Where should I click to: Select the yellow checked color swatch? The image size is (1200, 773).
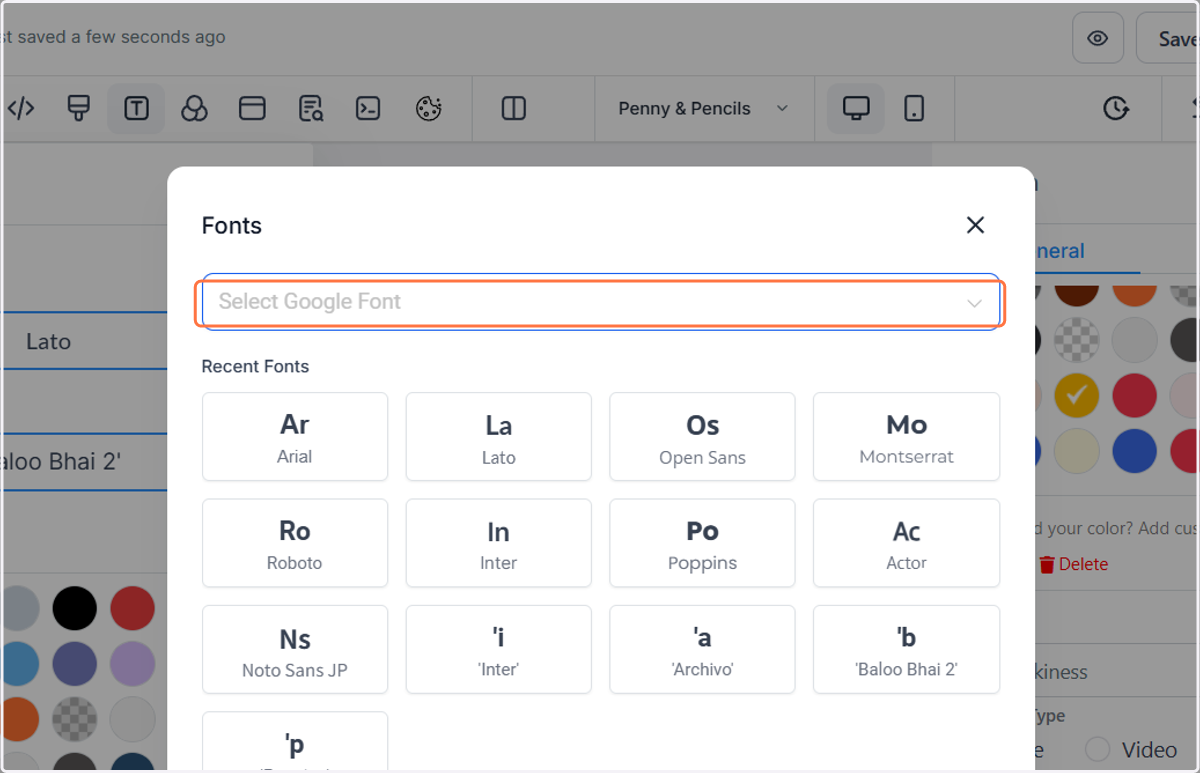(1077, 396)
